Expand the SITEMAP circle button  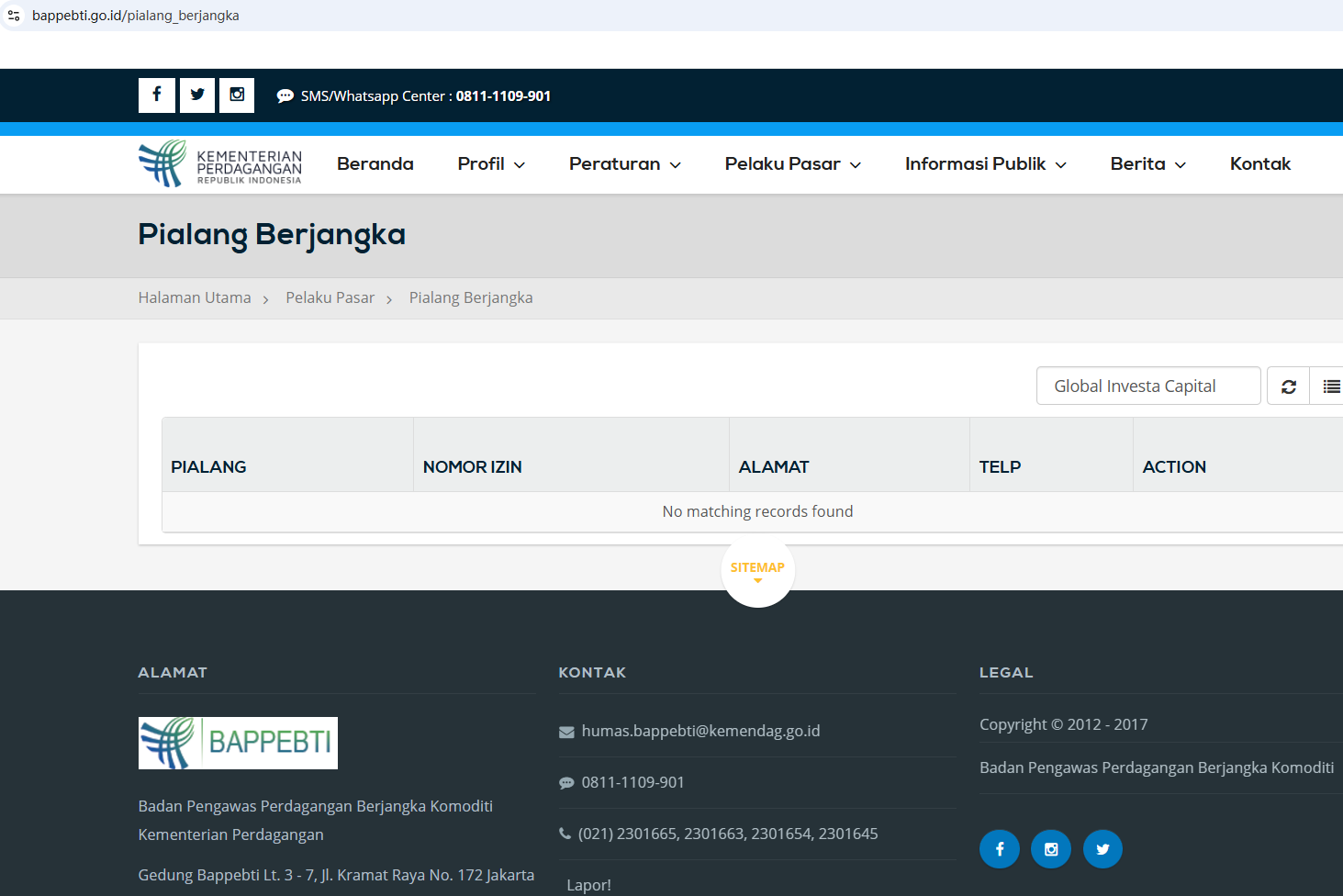[757, 570]
